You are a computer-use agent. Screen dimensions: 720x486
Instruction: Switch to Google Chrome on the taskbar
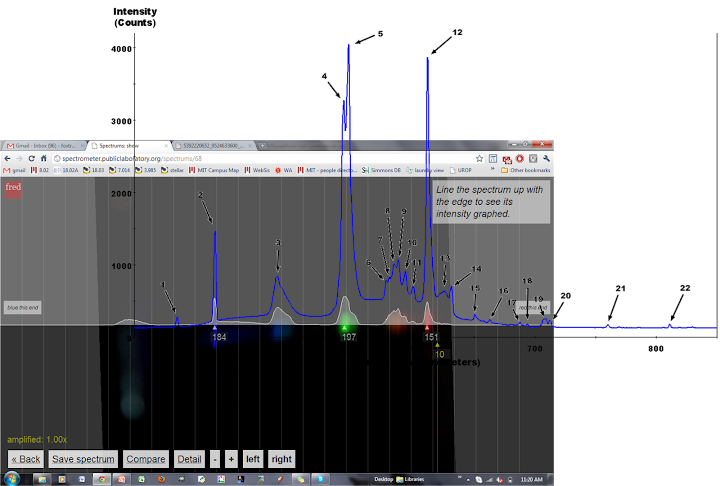101,479
